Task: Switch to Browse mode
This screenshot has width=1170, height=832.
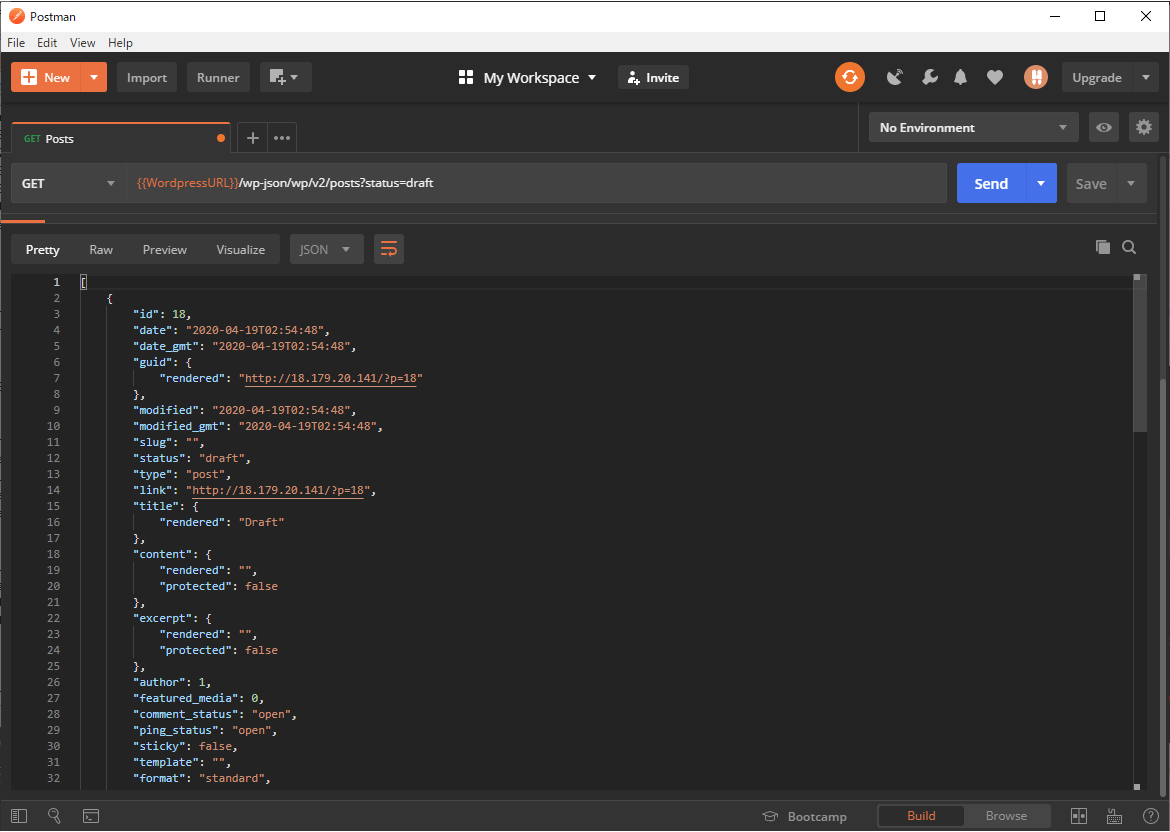Action: [x=1006, y=816]
